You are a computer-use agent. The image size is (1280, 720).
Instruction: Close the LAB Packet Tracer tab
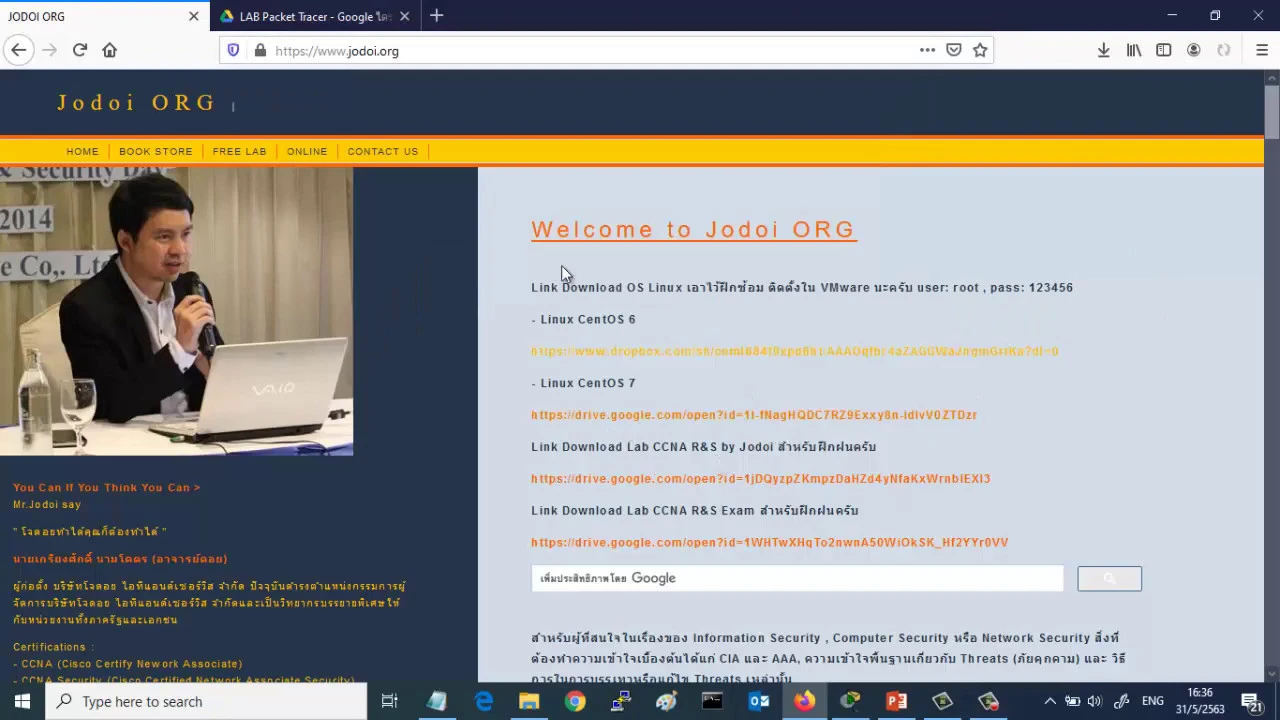click(x=405, y=16)
